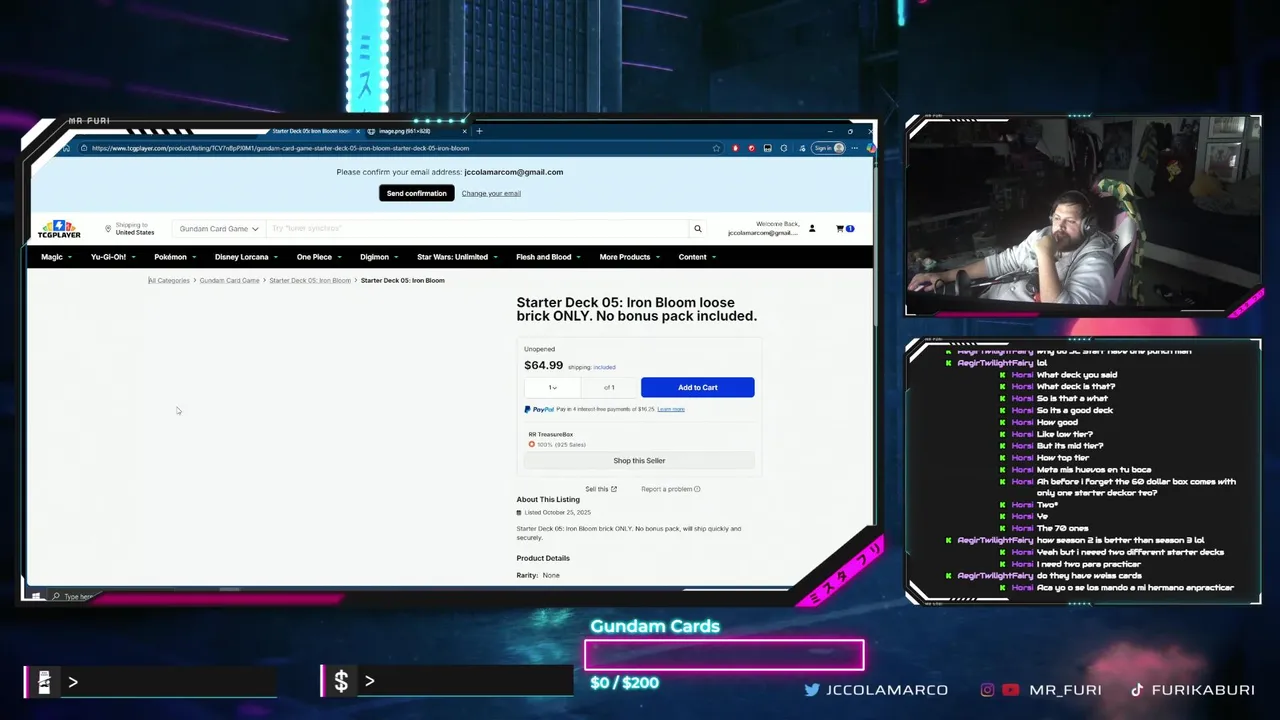Image resolution: width=1280 pixels, height=720 pixels.
Task: Click the Shop this Seller button
Action: pyautogui.click(x=639, y=461)
